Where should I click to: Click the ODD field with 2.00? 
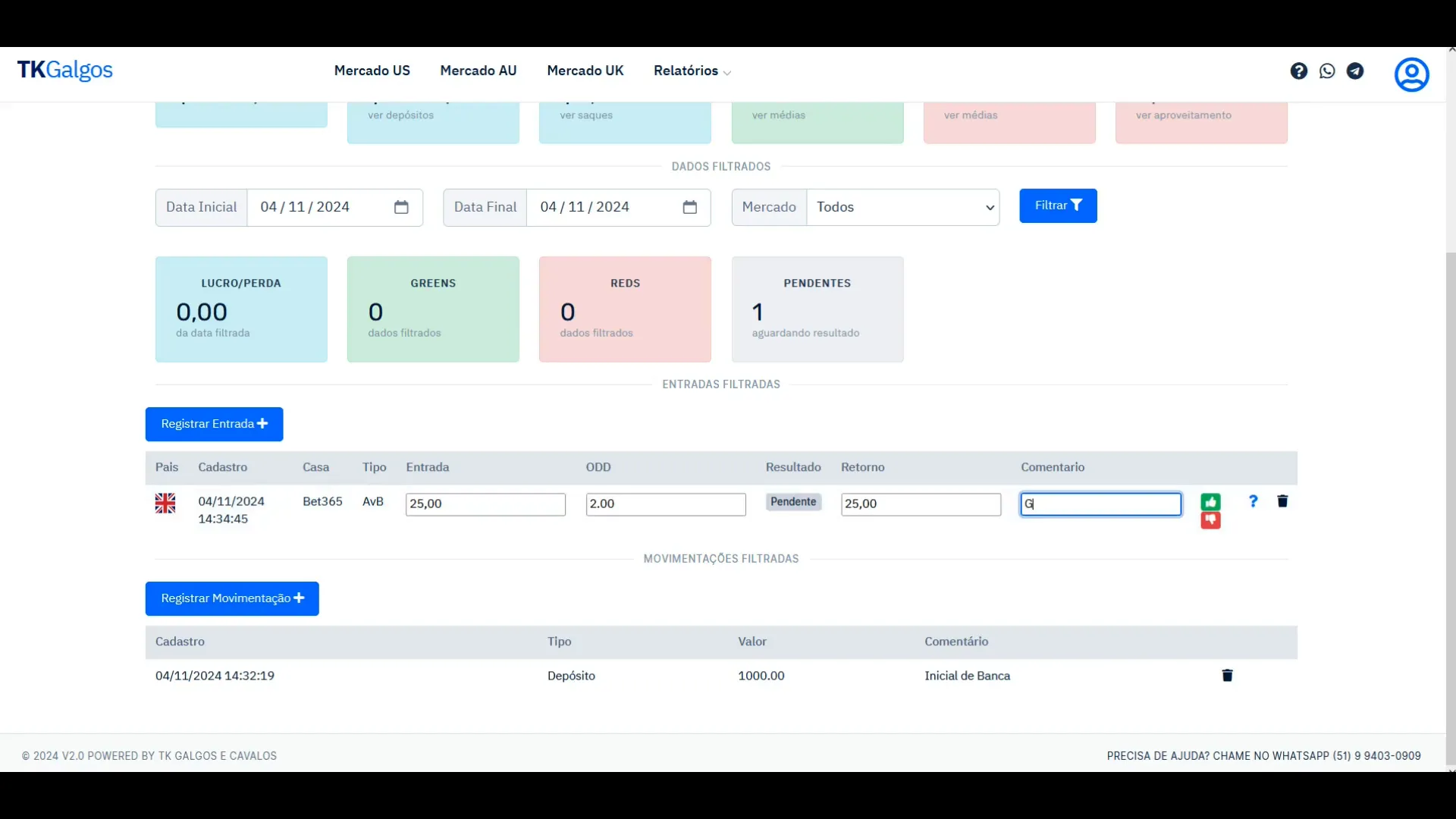[666, 504]
